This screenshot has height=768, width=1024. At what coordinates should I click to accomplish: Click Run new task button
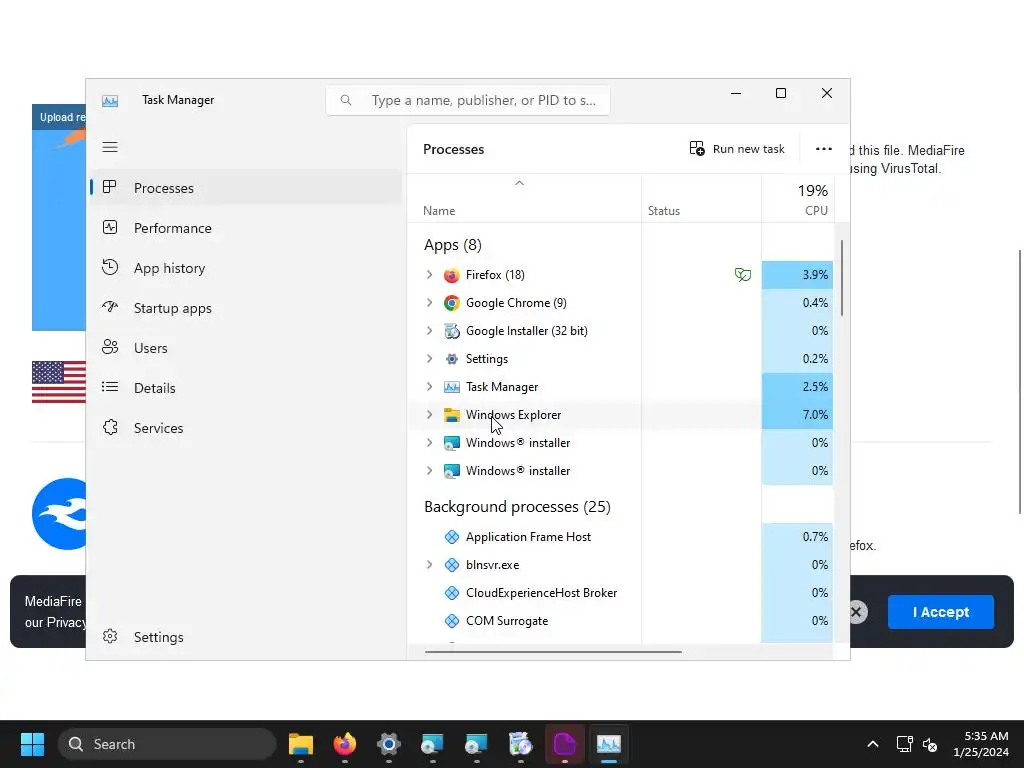click(737, 149)
